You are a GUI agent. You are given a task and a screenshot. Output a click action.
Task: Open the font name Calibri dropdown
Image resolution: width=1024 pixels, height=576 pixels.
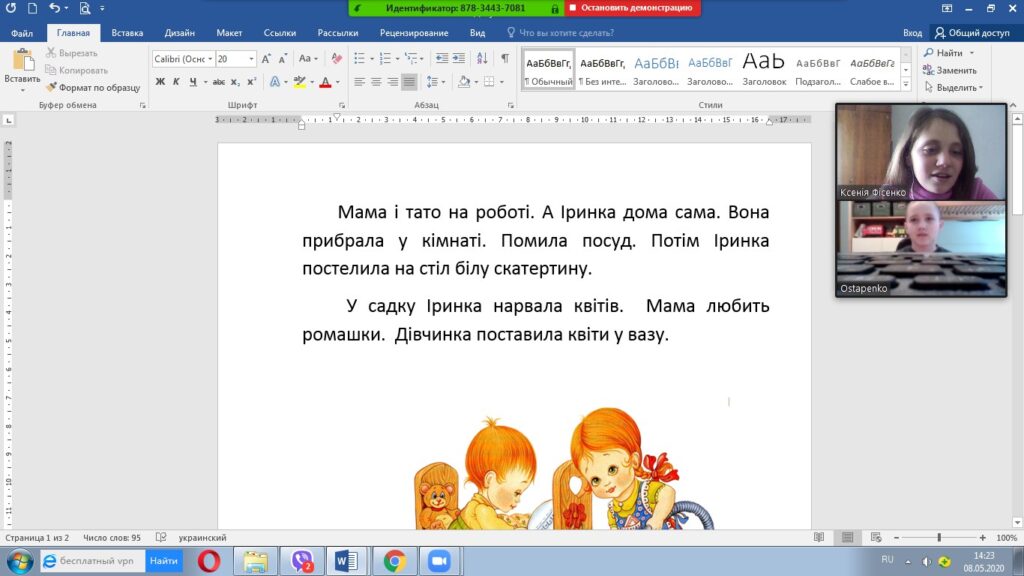coord(210,59)
